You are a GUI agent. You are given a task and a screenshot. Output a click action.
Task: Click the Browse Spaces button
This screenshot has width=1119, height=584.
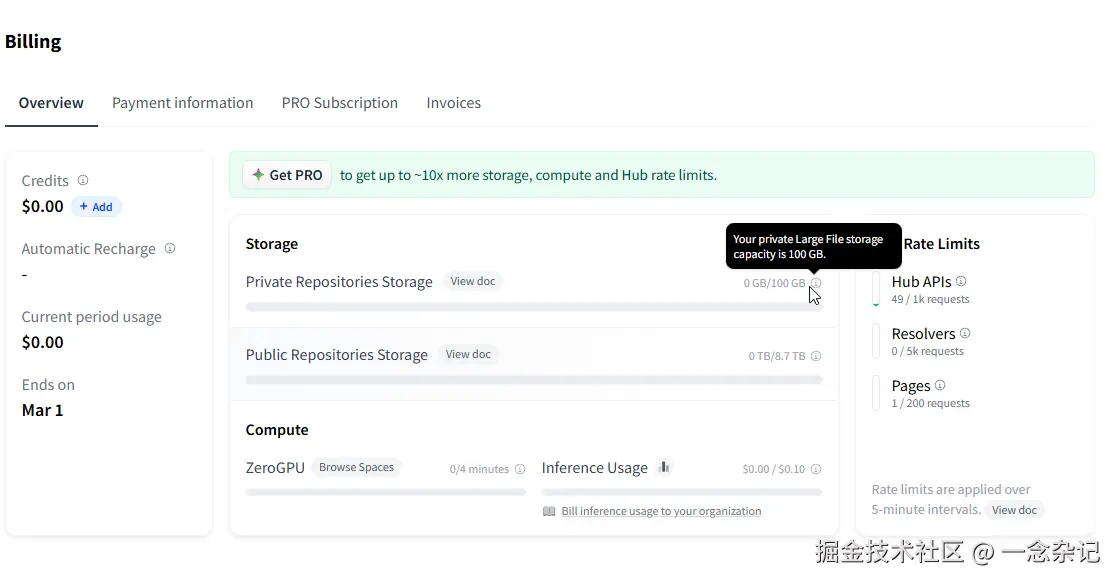point(356,467)
